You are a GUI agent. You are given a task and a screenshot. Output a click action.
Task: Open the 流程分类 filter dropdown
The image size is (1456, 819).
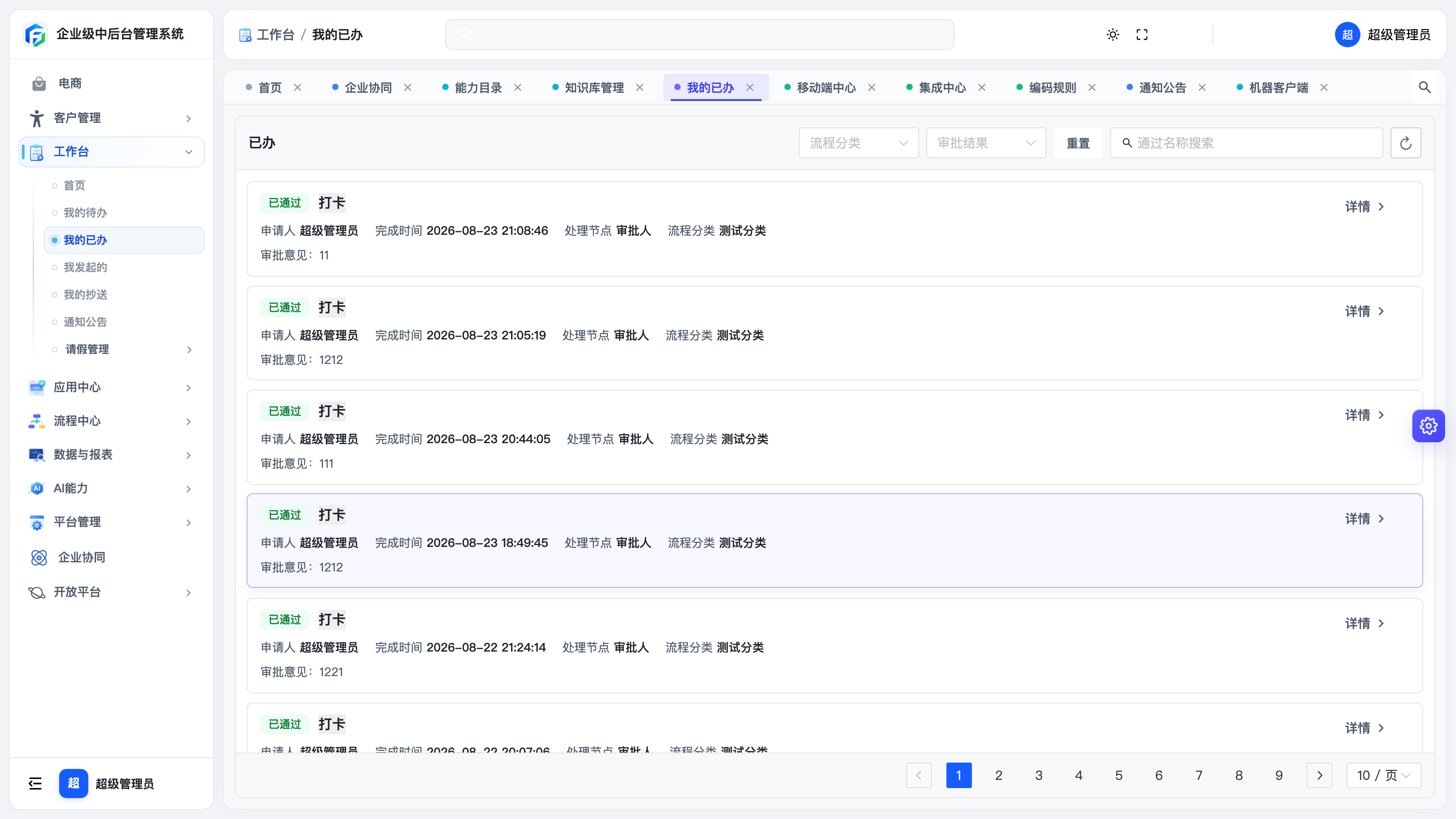859,143
